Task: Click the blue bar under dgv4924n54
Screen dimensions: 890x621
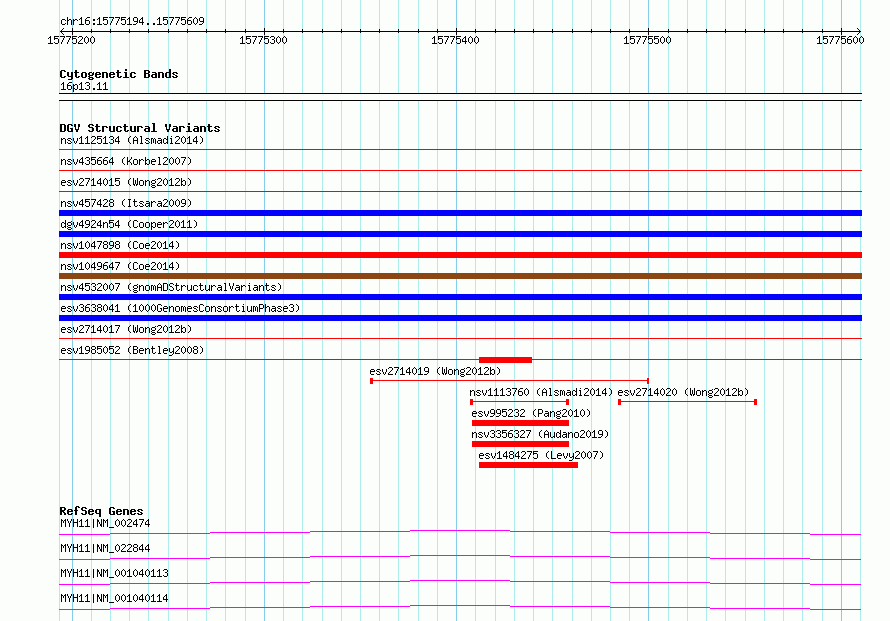Action: pyautogui.click(x=460, y=234)
